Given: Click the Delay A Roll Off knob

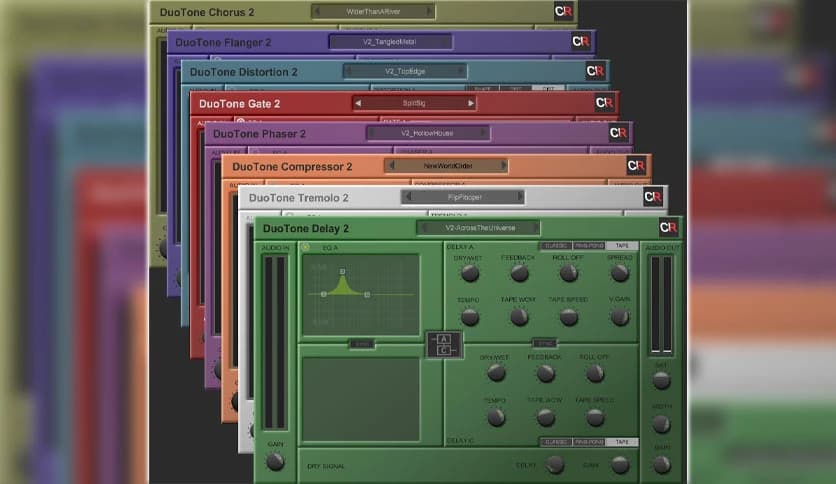Looking at the screenshot, I should coord(569,273).
